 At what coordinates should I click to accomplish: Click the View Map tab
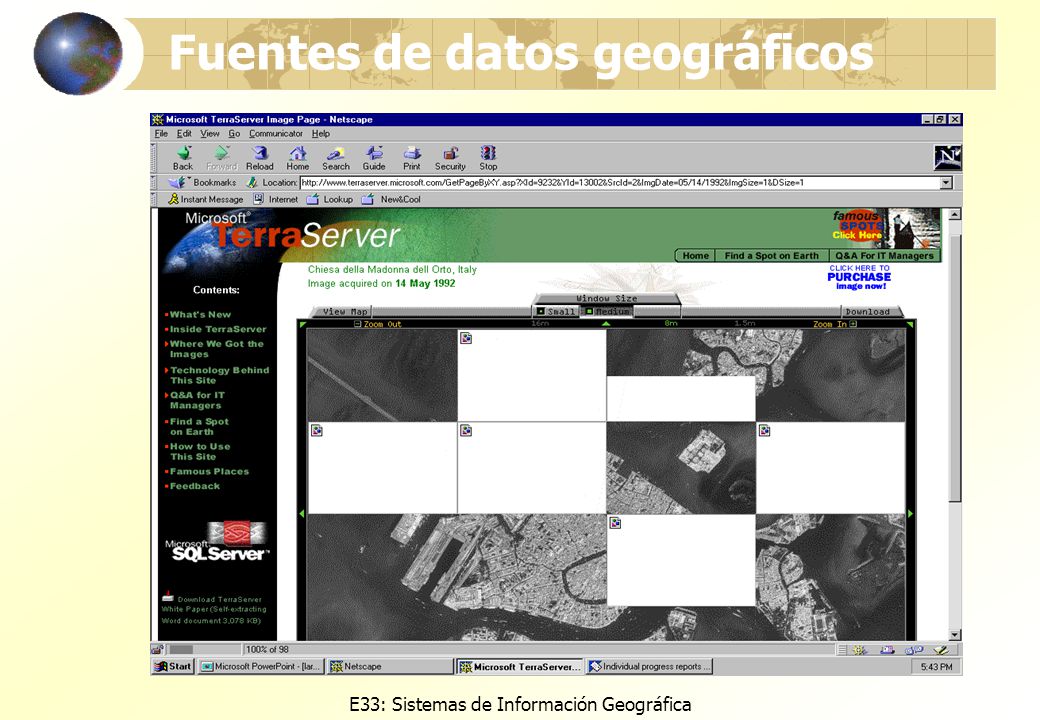tap(344, 311)
